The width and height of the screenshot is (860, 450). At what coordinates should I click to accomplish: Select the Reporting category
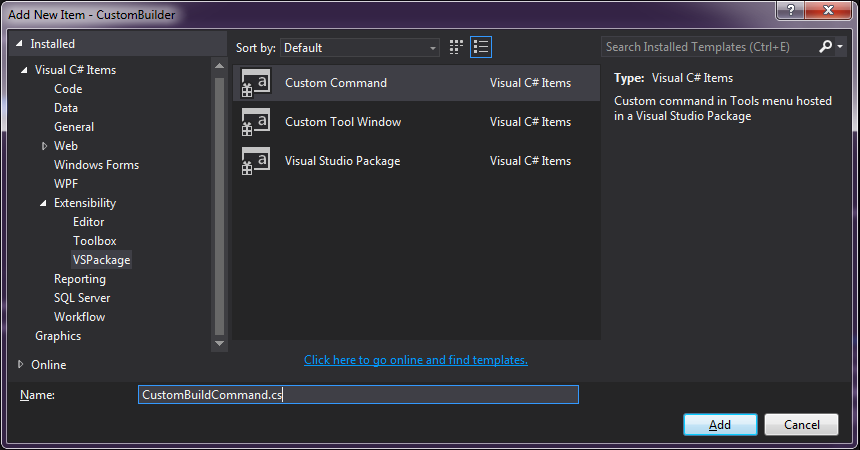pyautogui.click(x=80, y=279)
